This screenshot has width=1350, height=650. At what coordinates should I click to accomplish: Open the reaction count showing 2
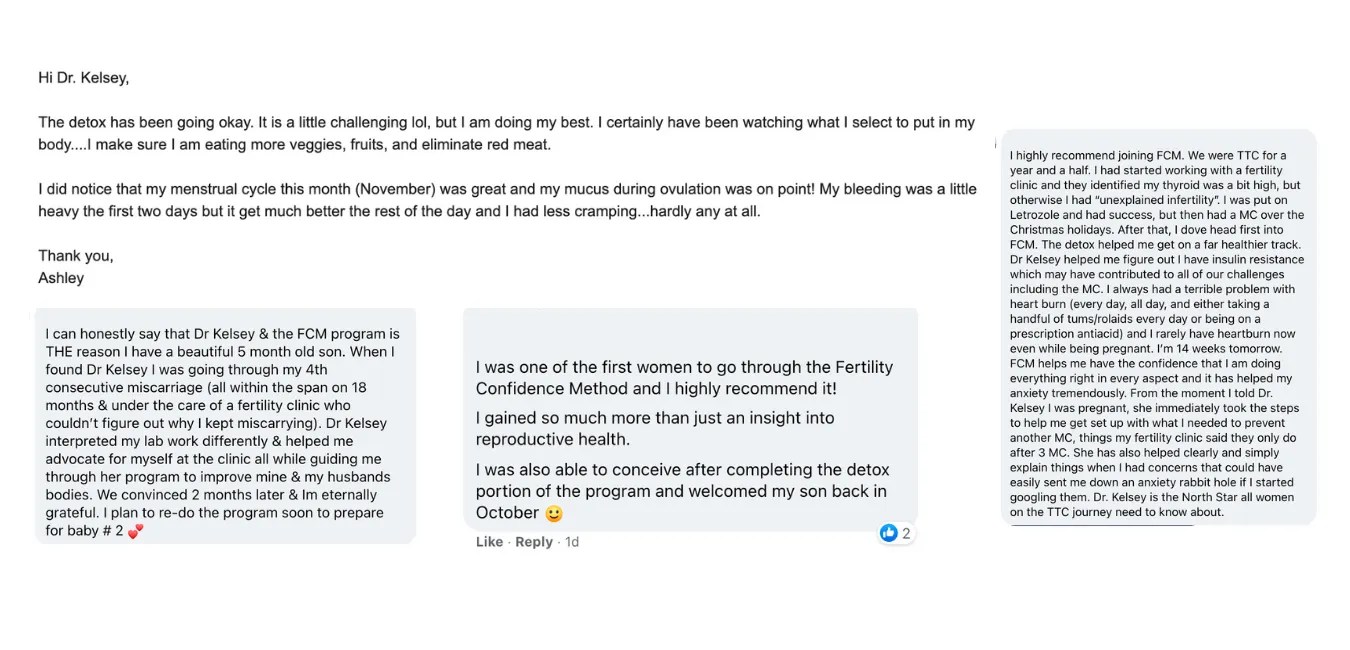tap(906, 533)
